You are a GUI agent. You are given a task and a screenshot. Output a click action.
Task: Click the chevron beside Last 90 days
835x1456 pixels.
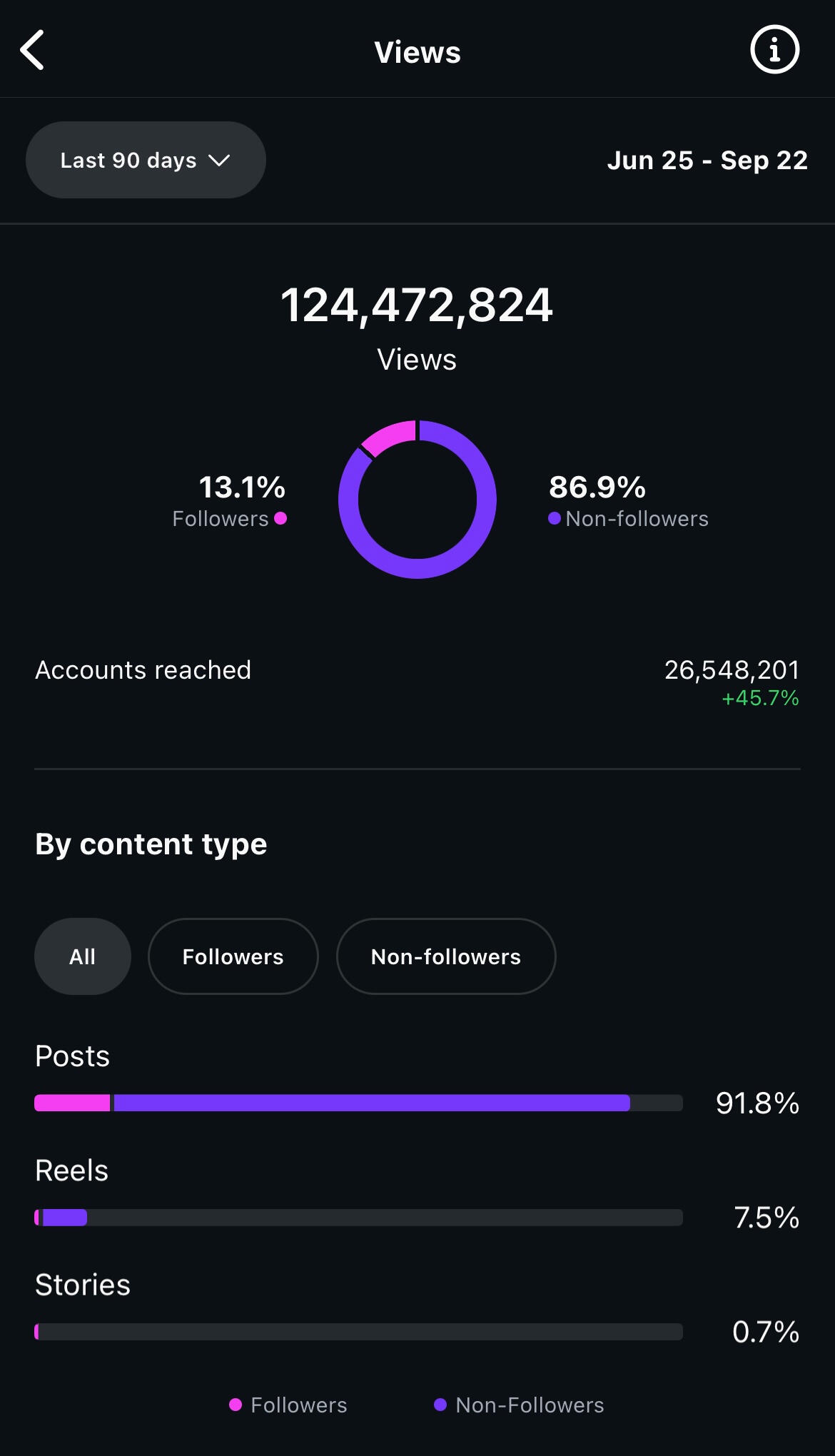[x=219, y=161]
